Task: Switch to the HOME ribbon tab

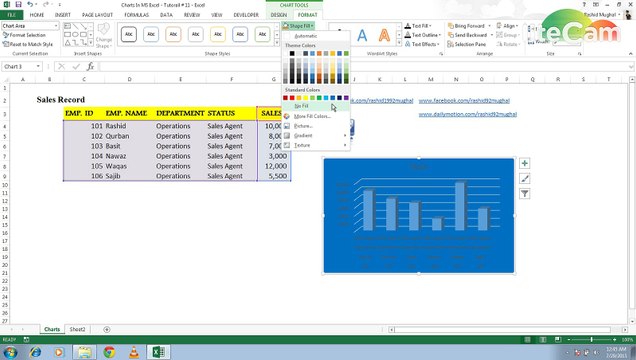Action: tap(37, 15)
